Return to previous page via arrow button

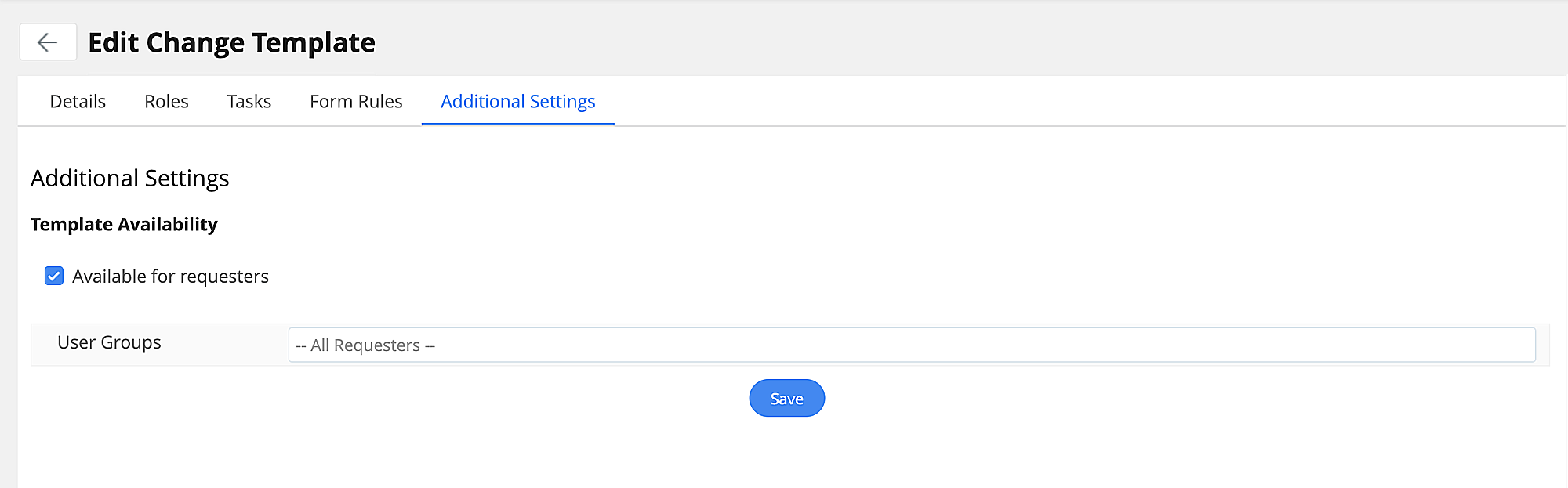click(x=48, y=42)
